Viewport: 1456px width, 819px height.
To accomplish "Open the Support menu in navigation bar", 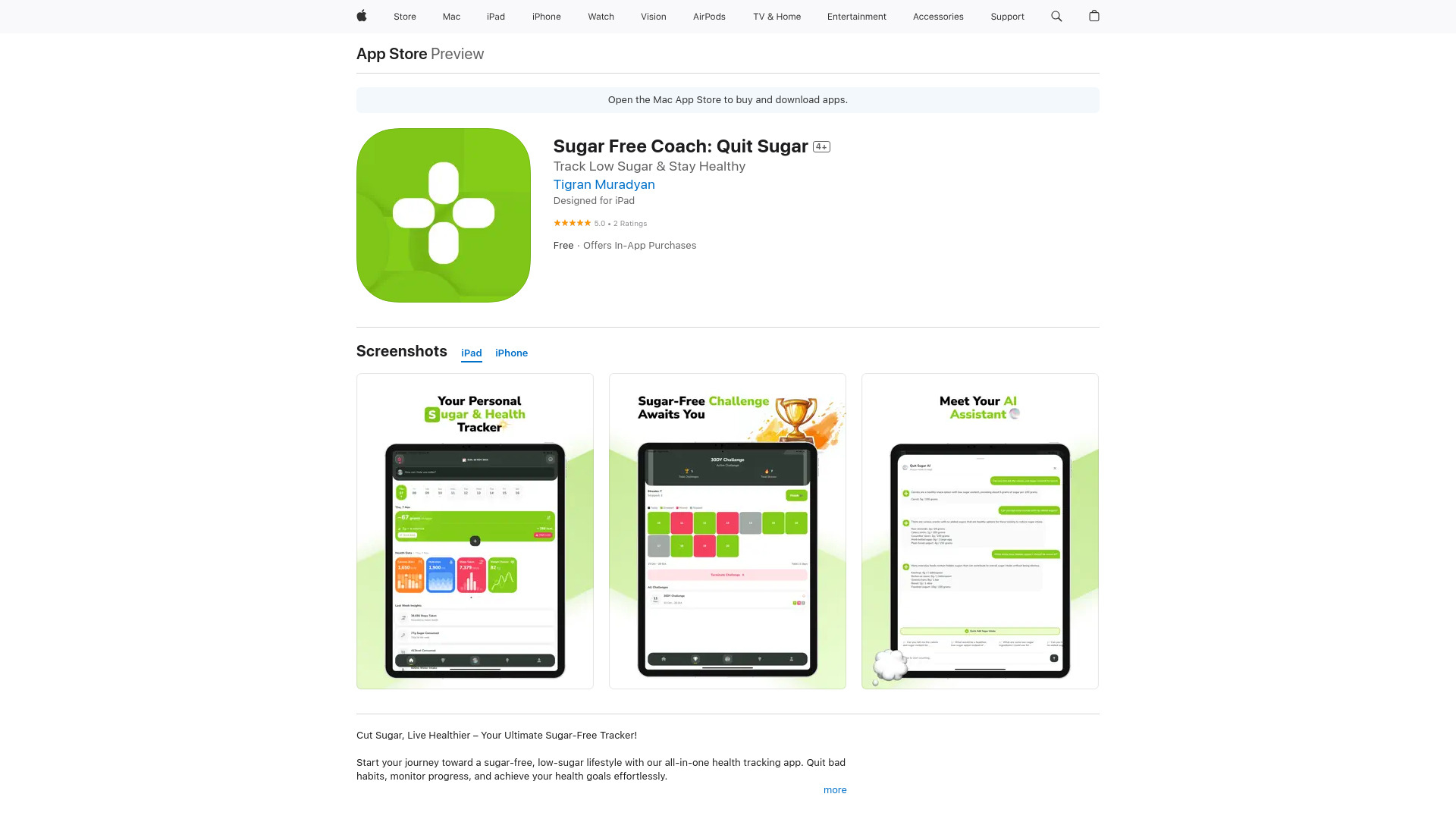I will [1006, 16].
